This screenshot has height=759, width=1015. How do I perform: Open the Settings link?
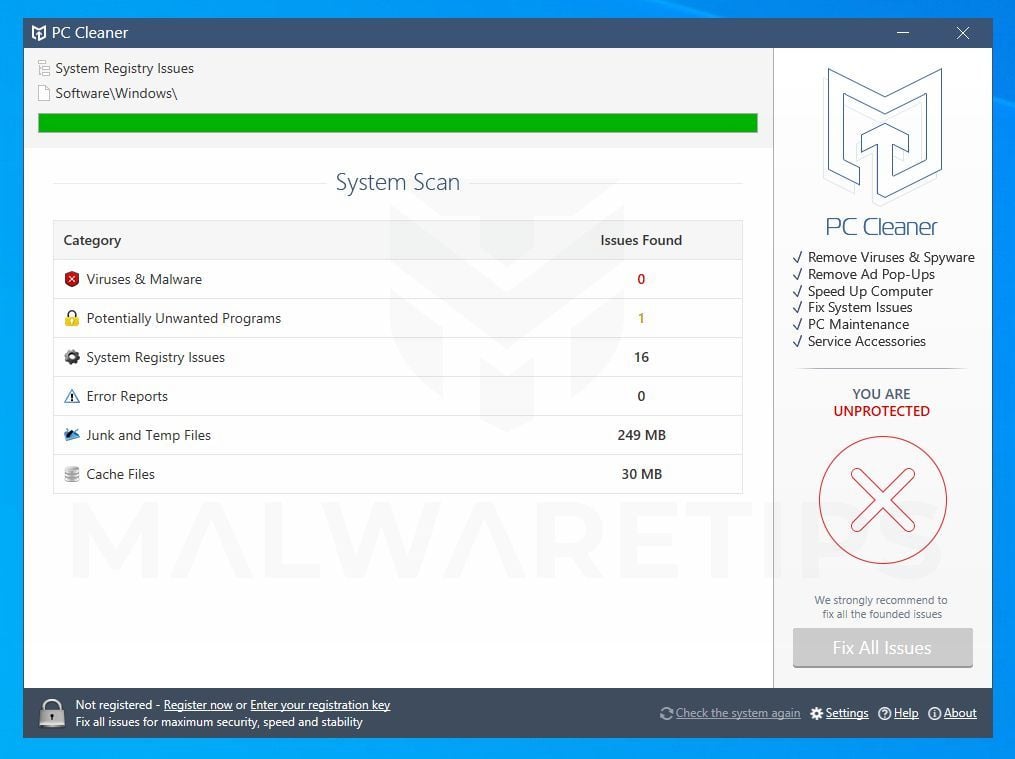847,713
